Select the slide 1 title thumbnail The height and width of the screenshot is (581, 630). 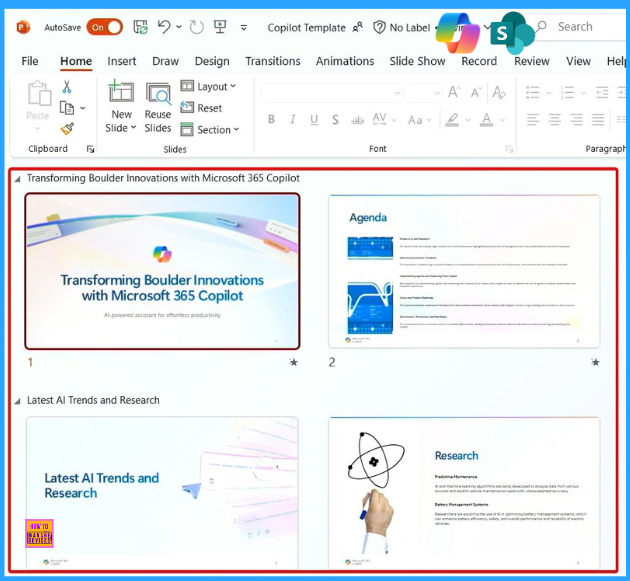(x=162, y=271)
